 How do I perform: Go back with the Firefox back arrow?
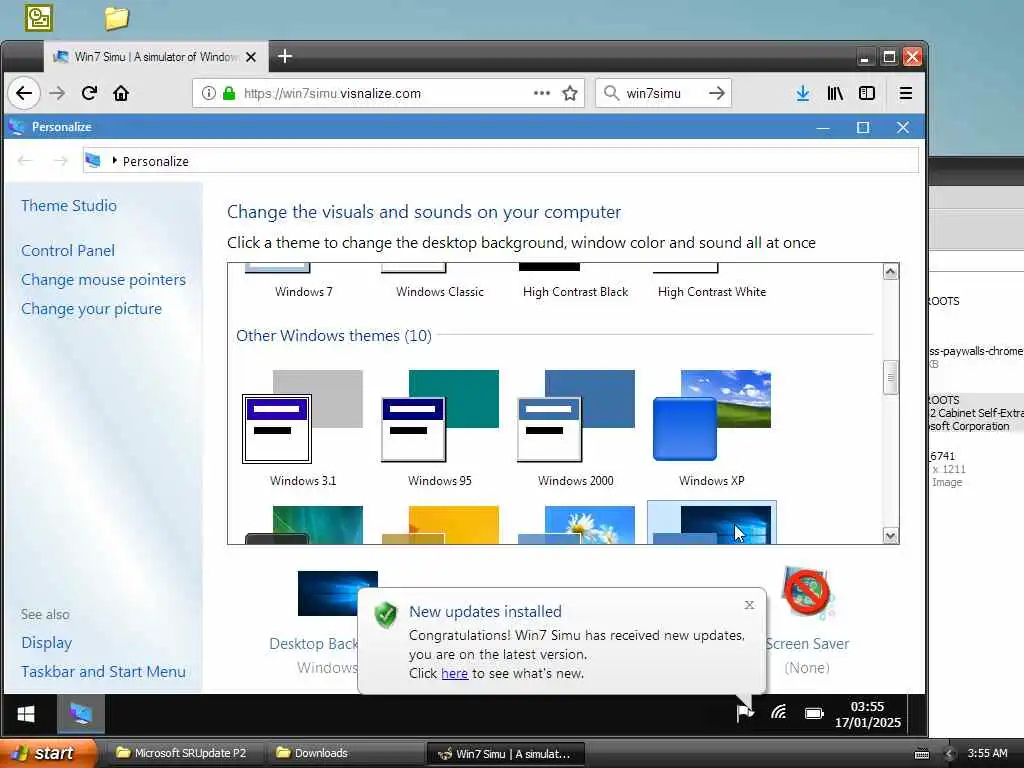tap(24, 93)
